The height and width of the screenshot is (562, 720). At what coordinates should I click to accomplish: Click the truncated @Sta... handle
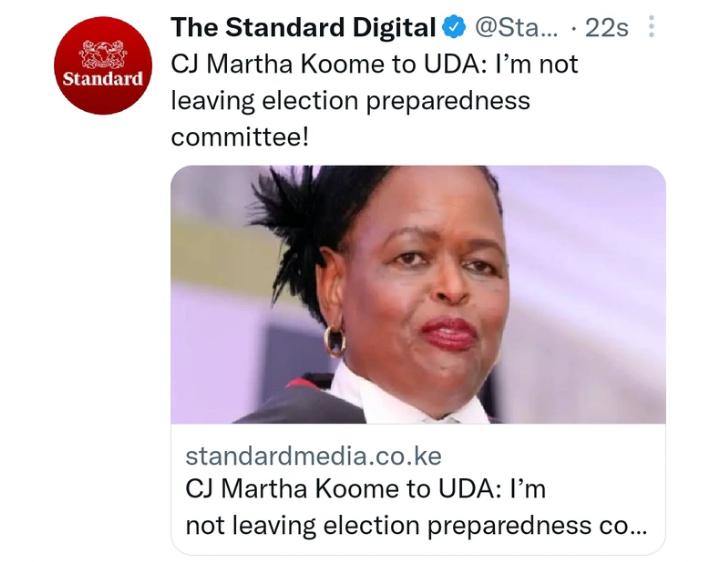pyautogui.click(x=516, y=28)
